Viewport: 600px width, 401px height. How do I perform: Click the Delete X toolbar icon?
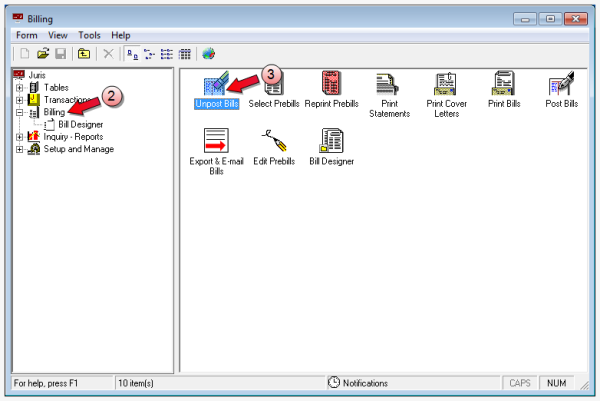pyautogui.click(x=109, y=54)
